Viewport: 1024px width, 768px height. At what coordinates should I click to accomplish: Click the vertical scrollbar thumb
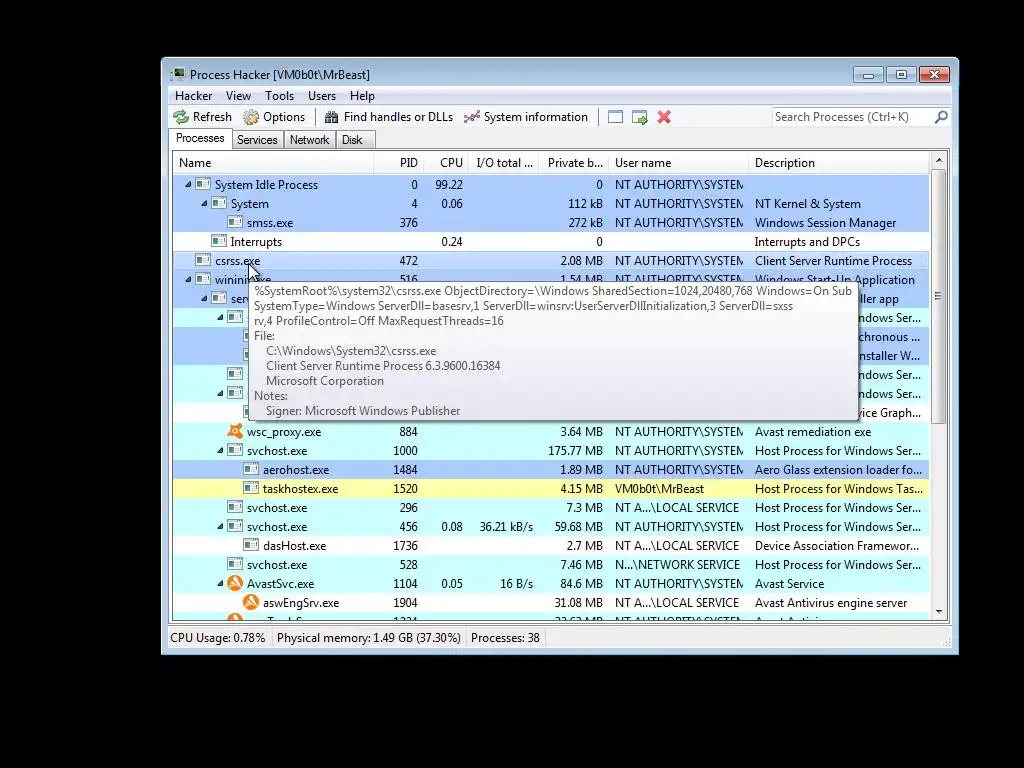pos(938,296)
